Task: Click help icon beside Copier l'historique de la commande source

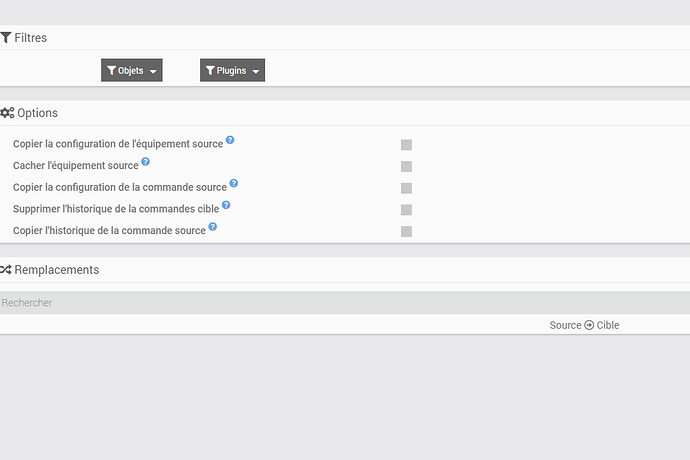Action: [x=213, y=227]
